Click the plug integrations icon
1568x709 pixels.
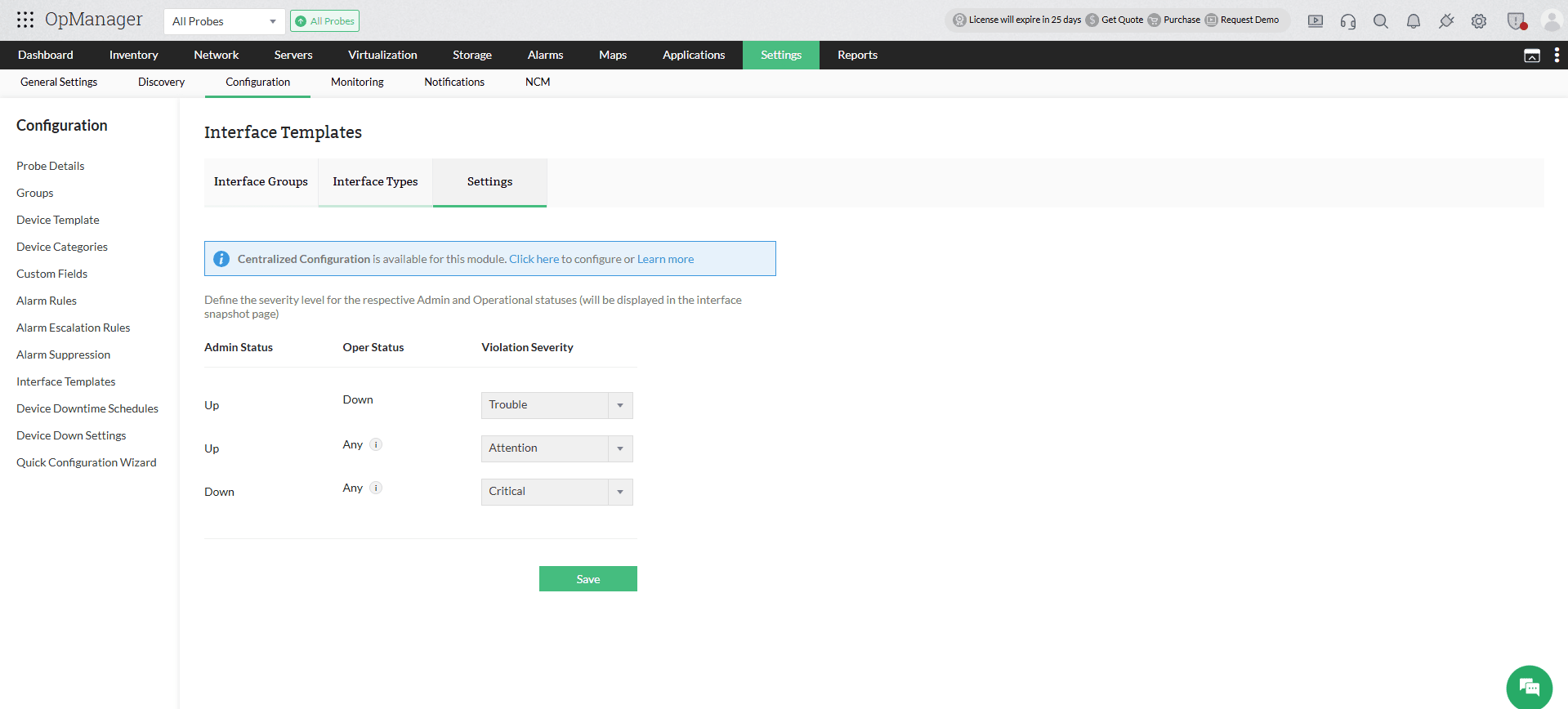coord(1446,21)
